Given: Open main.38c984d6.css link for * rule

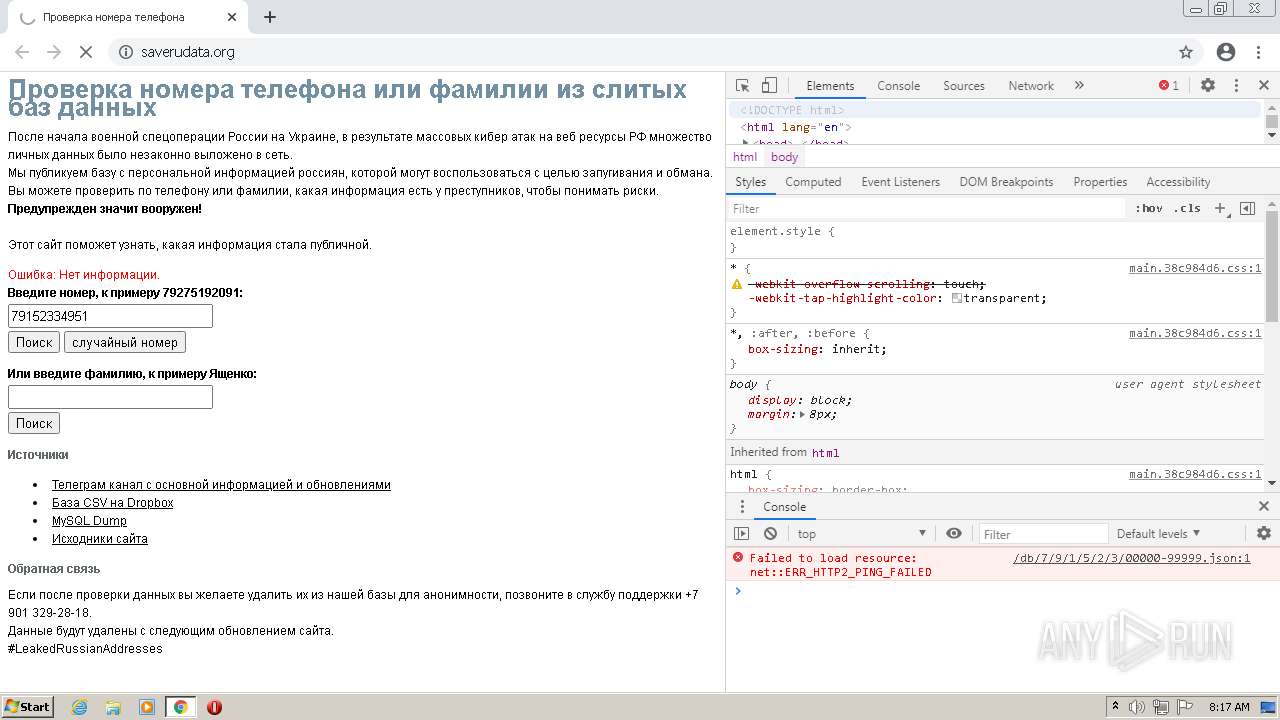Looking at the screenshot, I should 1195,268.
